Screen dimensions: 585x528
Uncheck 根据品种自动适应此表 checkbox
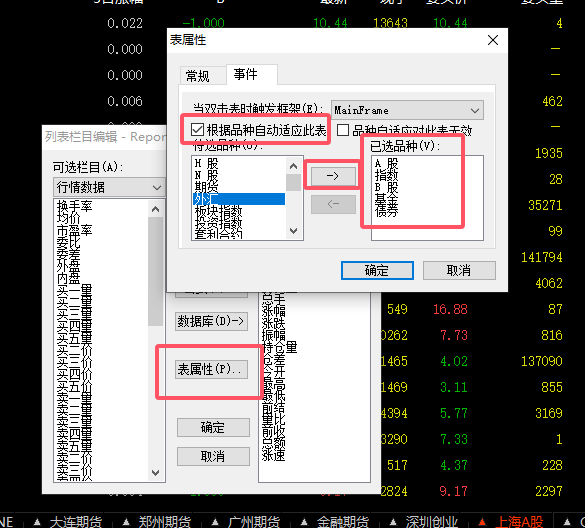pyautogui.click(x=197, y=129)
